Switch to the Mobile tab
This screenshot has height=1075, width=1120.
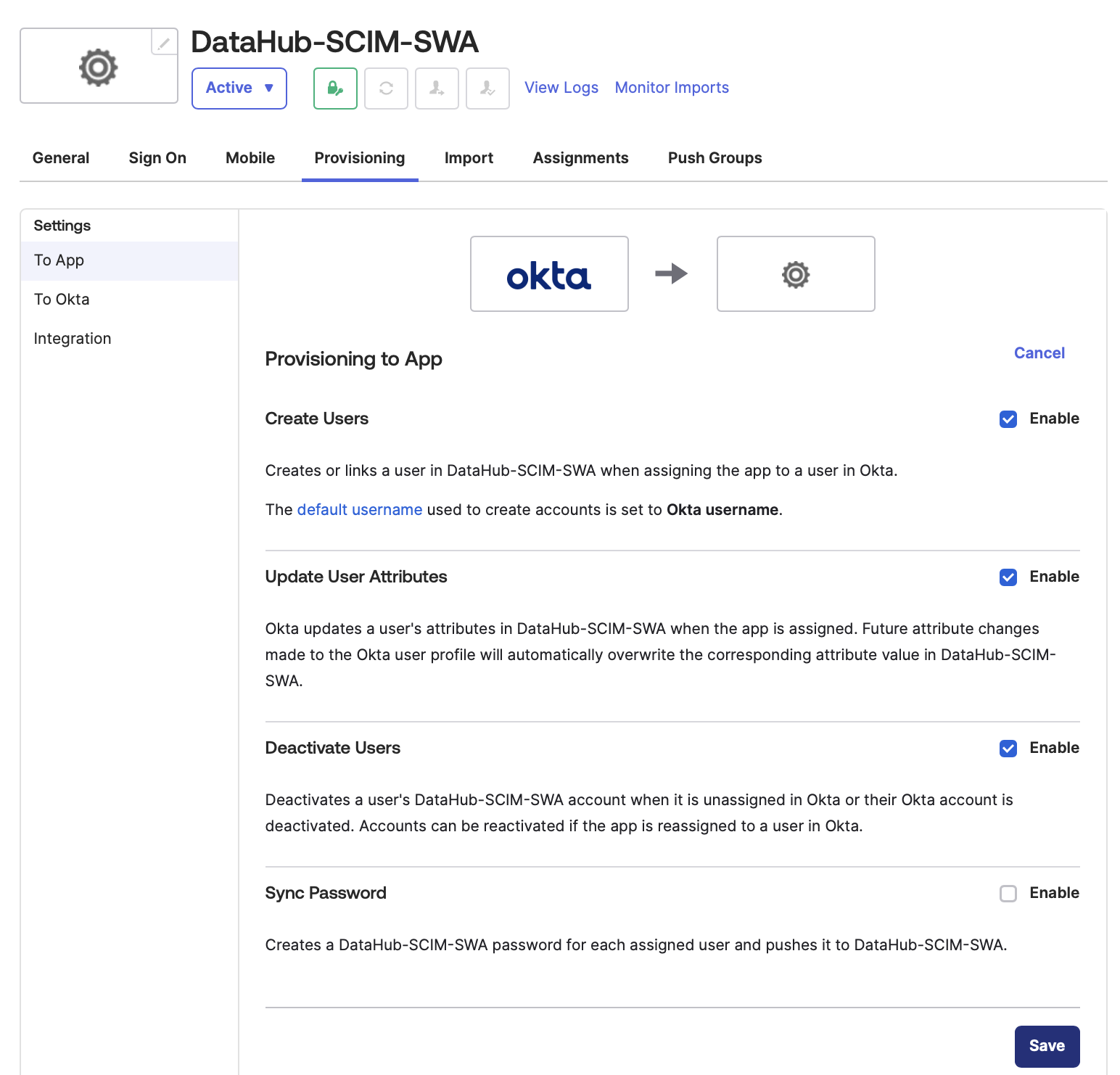point(250,158)
